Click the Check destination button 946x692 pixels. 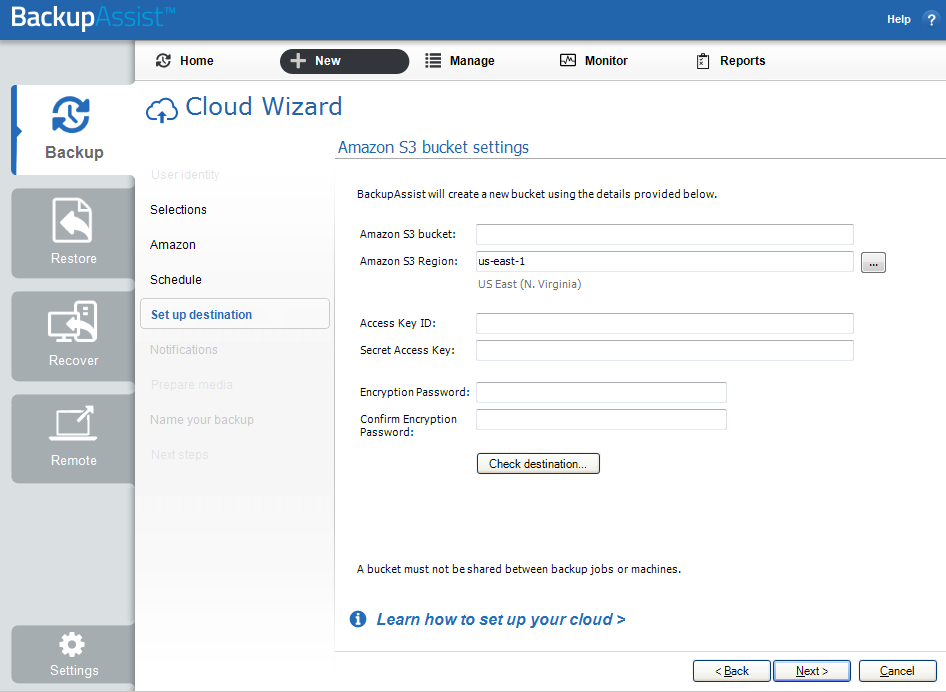(538, 464)
